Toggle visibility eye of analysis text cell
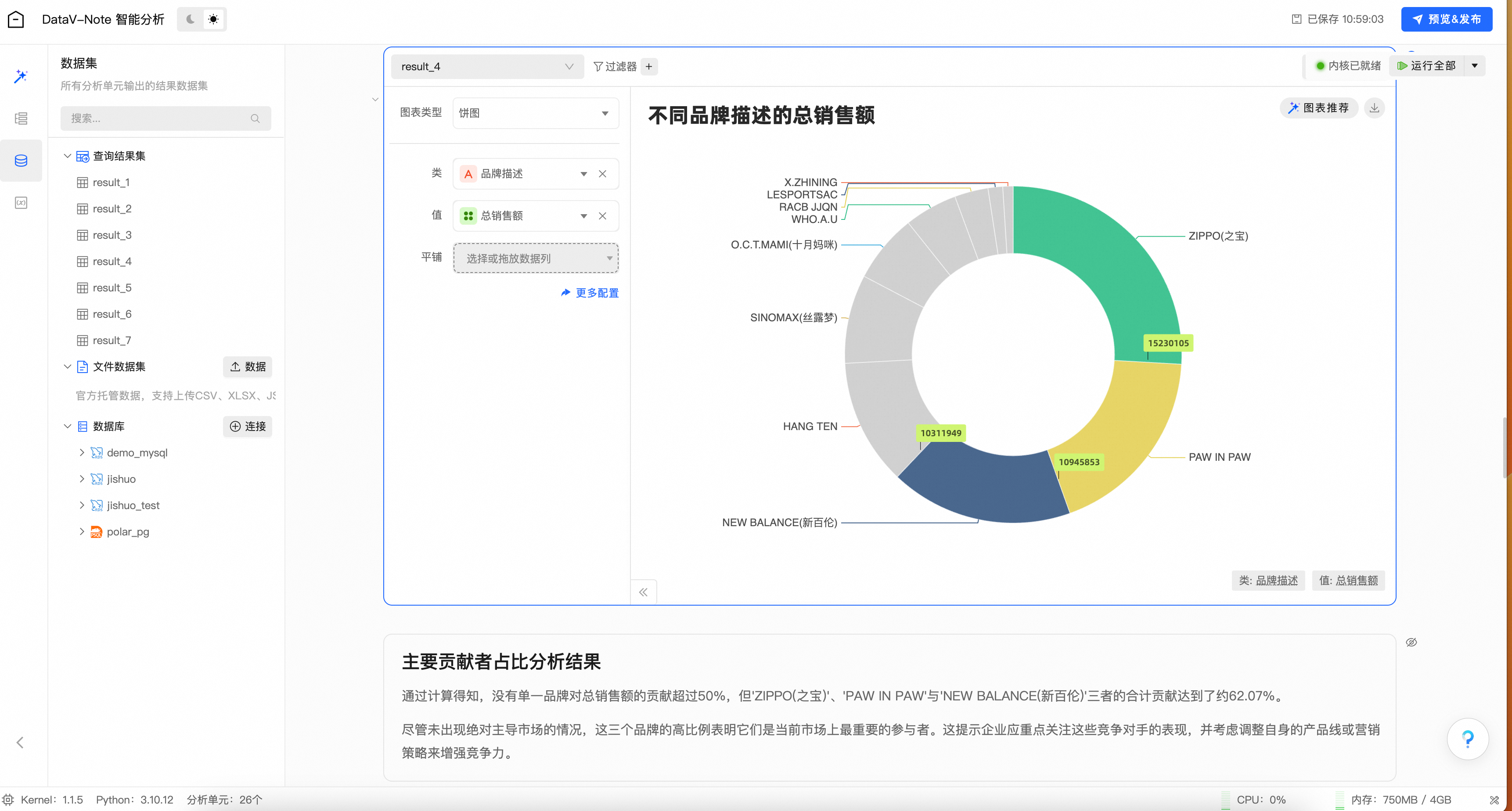Viewport: 1512px width, 811px height. (1411, 642)
